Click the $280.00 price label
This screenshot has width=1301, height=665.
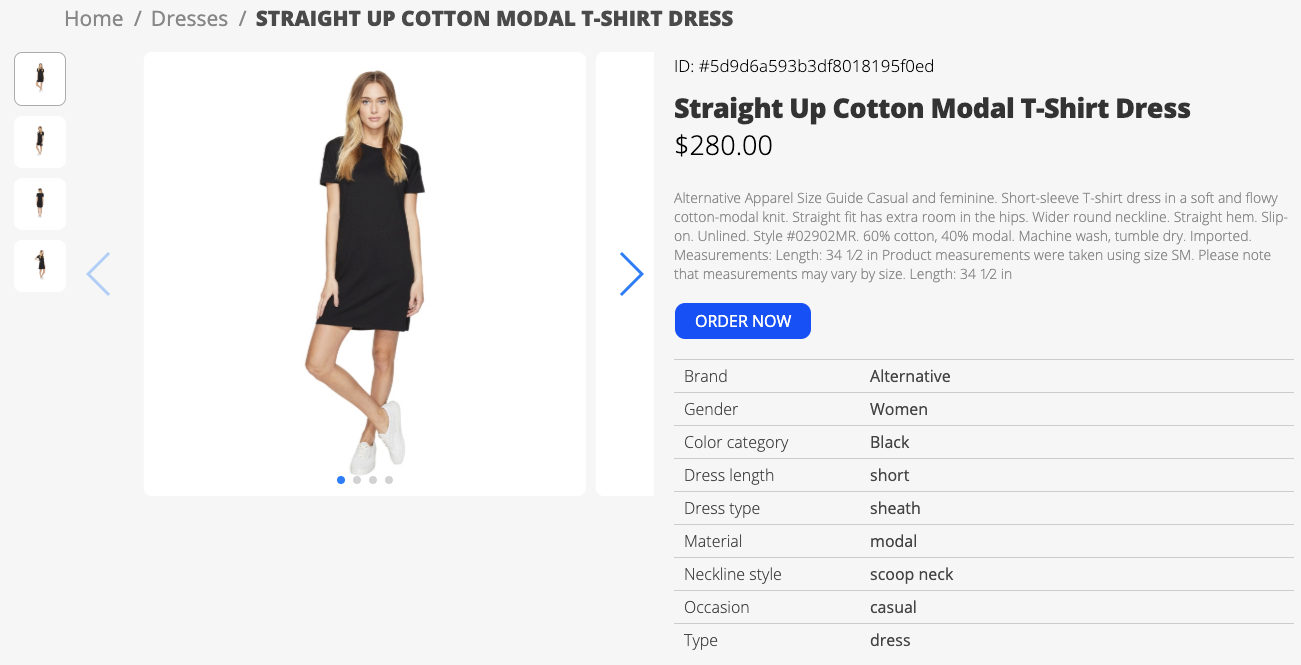point(724,145)
